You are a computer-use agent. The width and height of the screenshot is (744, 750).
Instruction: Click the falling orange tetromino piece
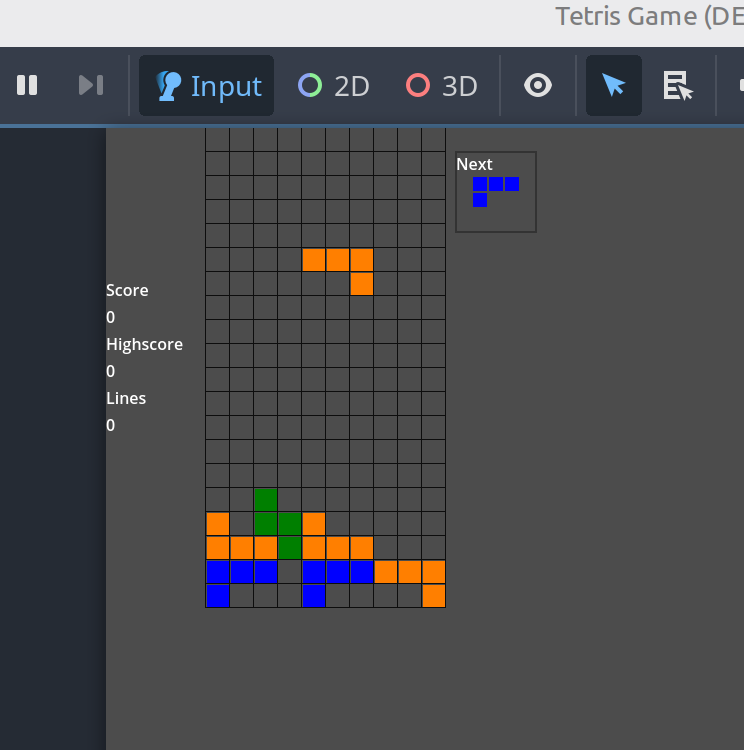click(x=338, y=260)
